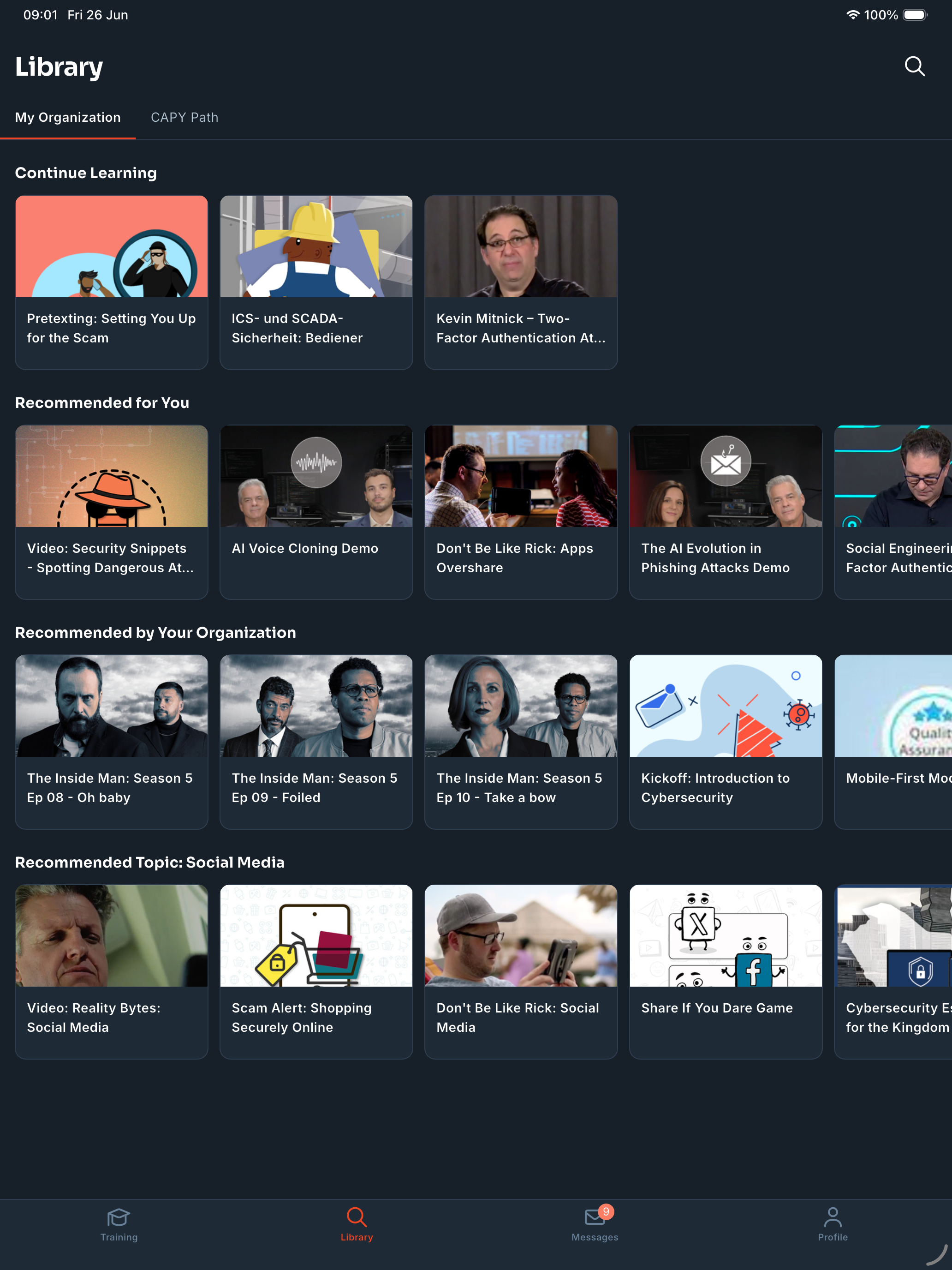Tap 'Don't Be Like Rick: Social Media' title
Viewport: 952px width, 1270px height.
click(518, 1018)
